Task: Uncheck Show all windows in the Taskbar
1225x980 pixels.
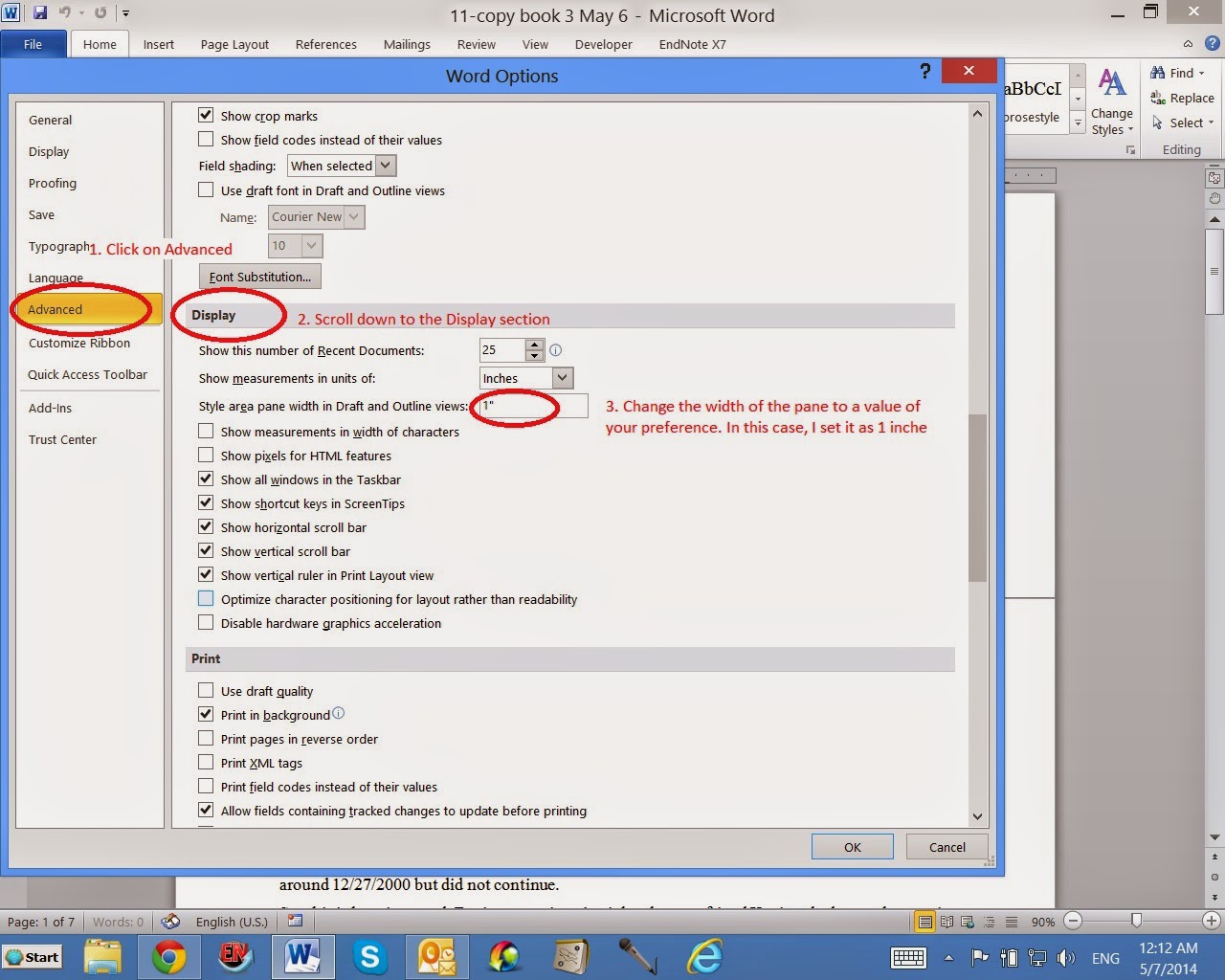Action: pos(206,479)
